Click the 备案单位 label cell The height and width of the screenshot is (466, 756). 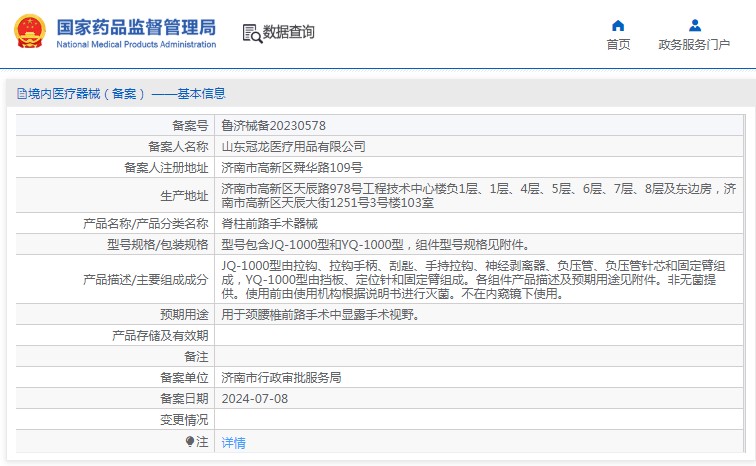[x=116, y=378]
